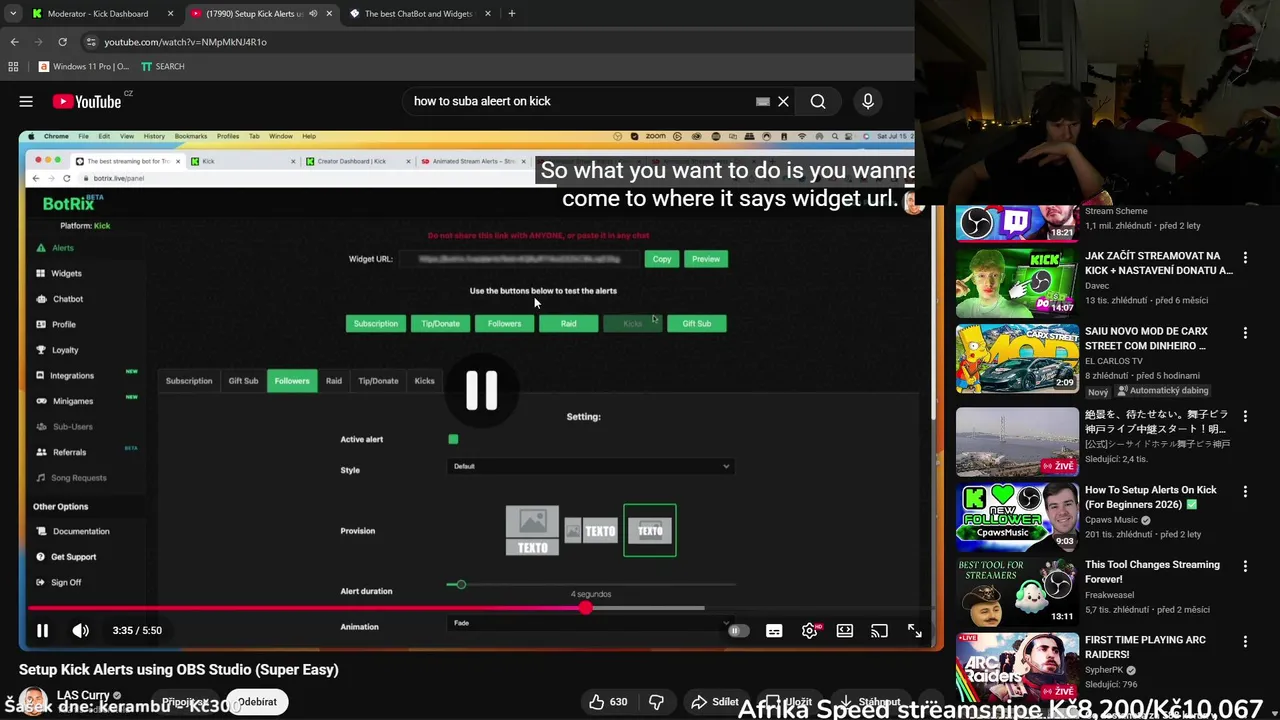Like the video thumbs up
Image resolution: width=1280 pixels, height=720 pixels.
[610, 702]
